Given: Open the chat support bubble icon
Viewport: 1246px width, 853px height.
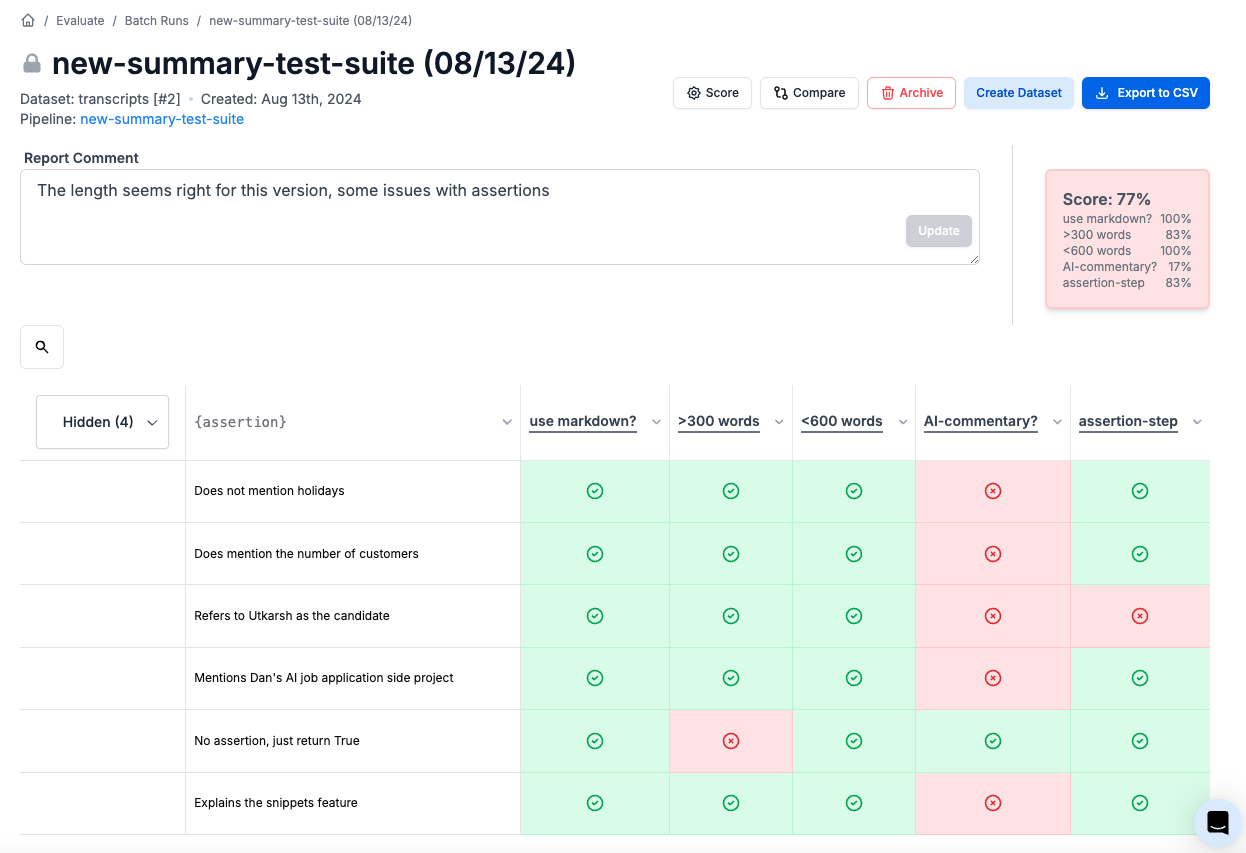Looking at the screenshot, I should 1217,822.
